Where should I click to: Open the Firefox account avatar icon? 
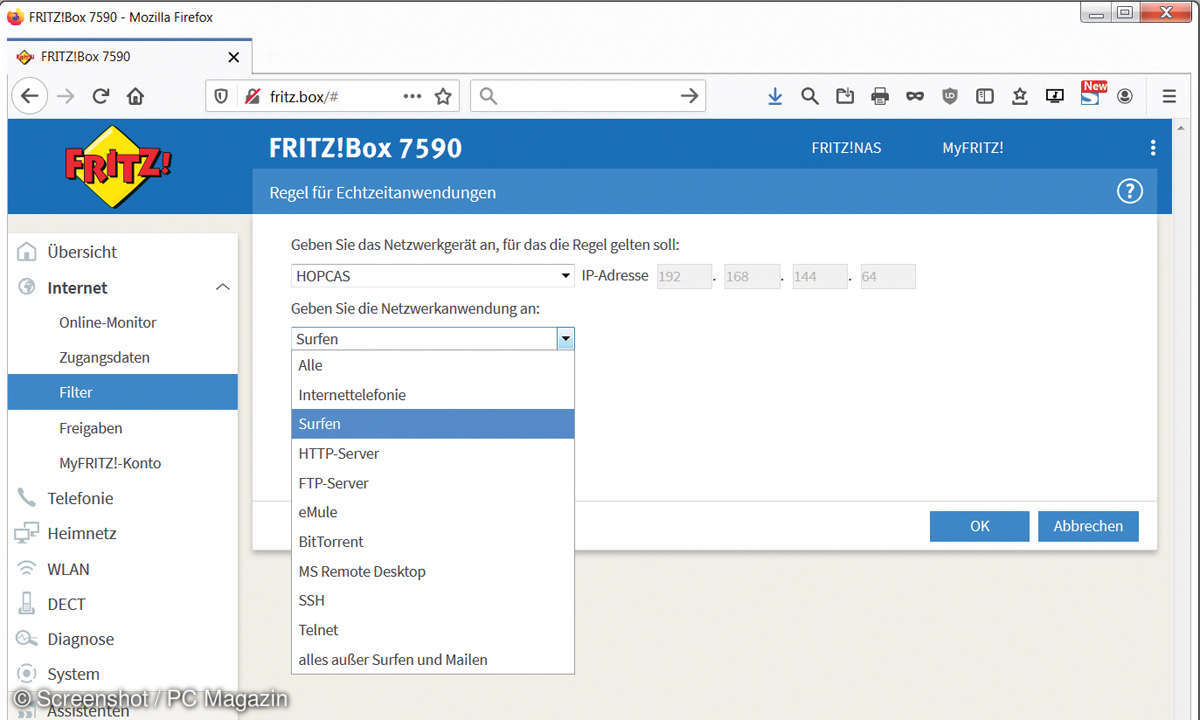click(1125, 96)
